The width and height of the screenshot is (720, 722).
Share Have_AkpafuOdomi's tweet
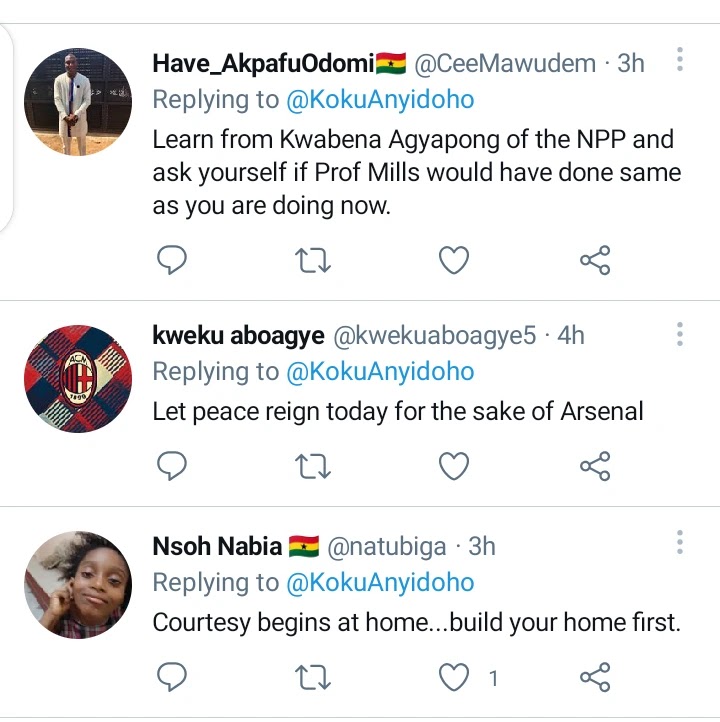[x=595, y=261]
